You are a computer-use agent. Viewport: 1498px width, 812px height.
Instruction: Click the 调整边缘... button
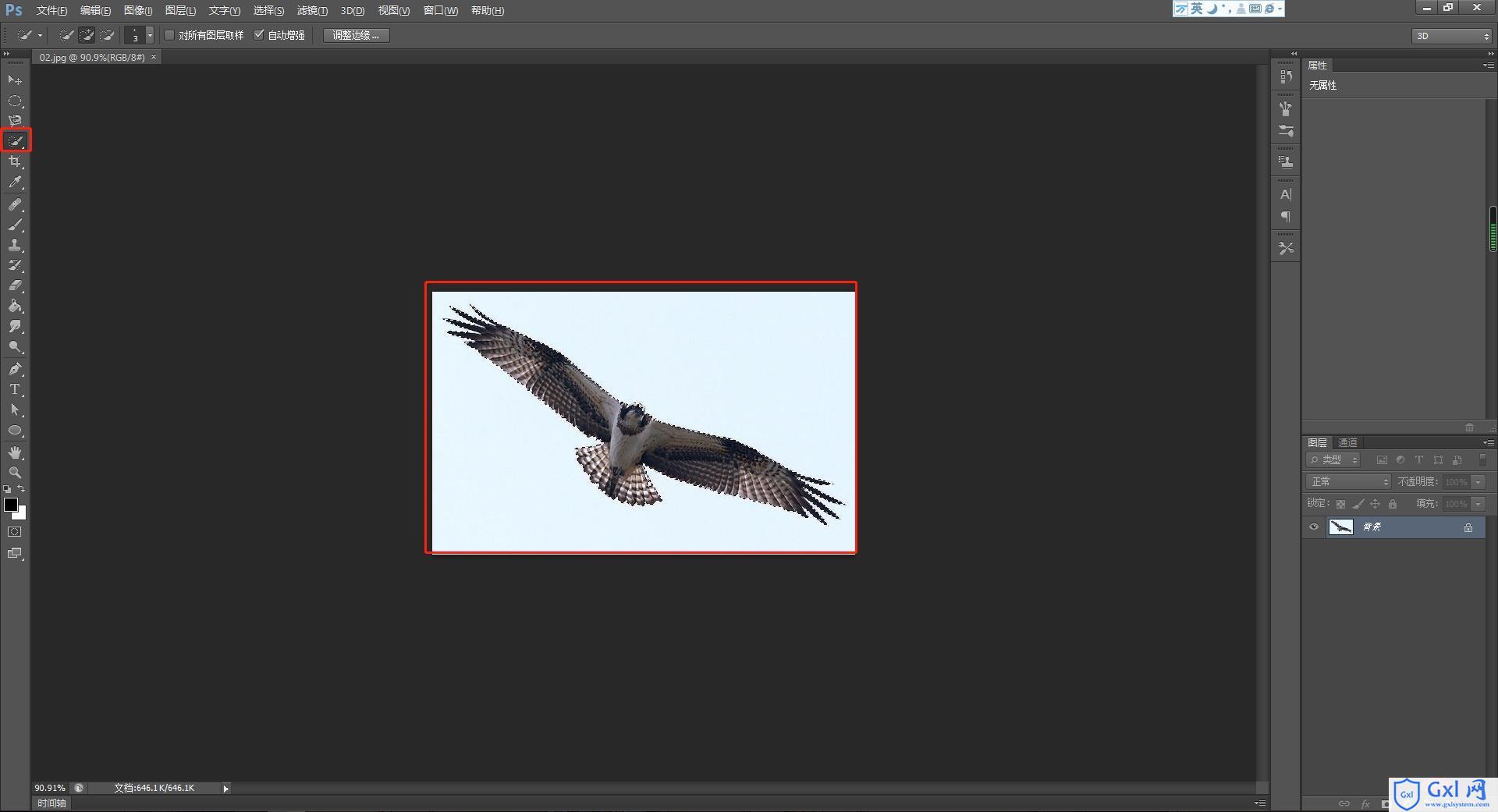[x=356, y=35]
